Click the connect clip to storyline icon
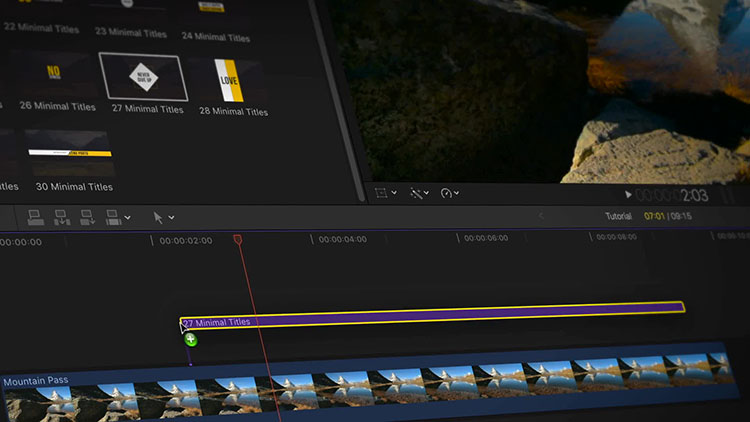 35,217
